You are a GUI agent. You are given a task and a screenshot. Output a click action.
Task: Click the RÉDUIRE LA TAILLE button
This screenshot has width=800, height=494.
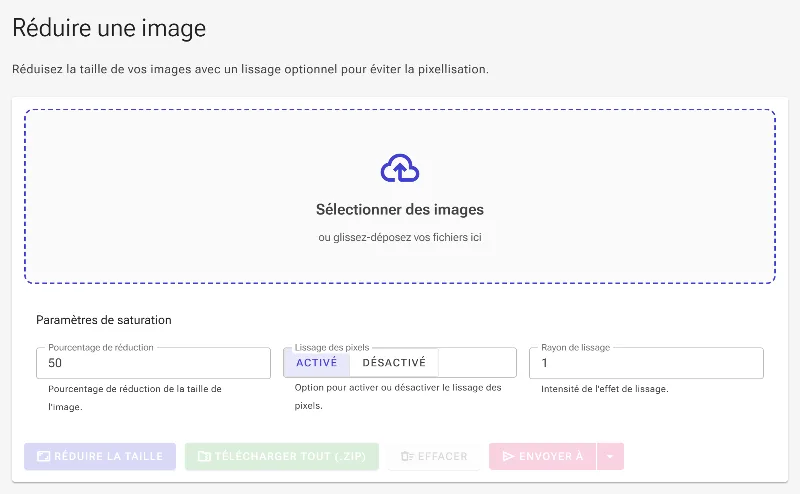[x=100, y=456]
